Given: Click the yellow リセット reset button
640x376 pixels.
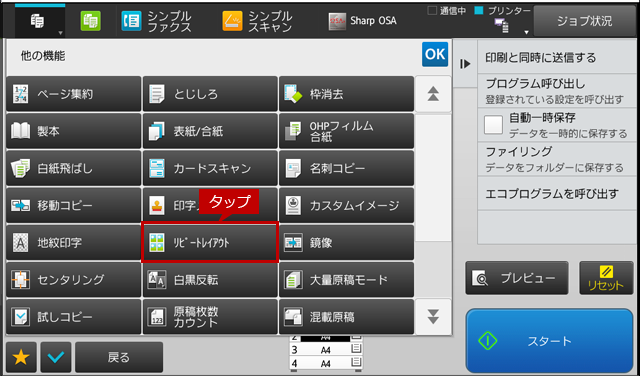Looking at the screenshot, I should tap(606, 278).
